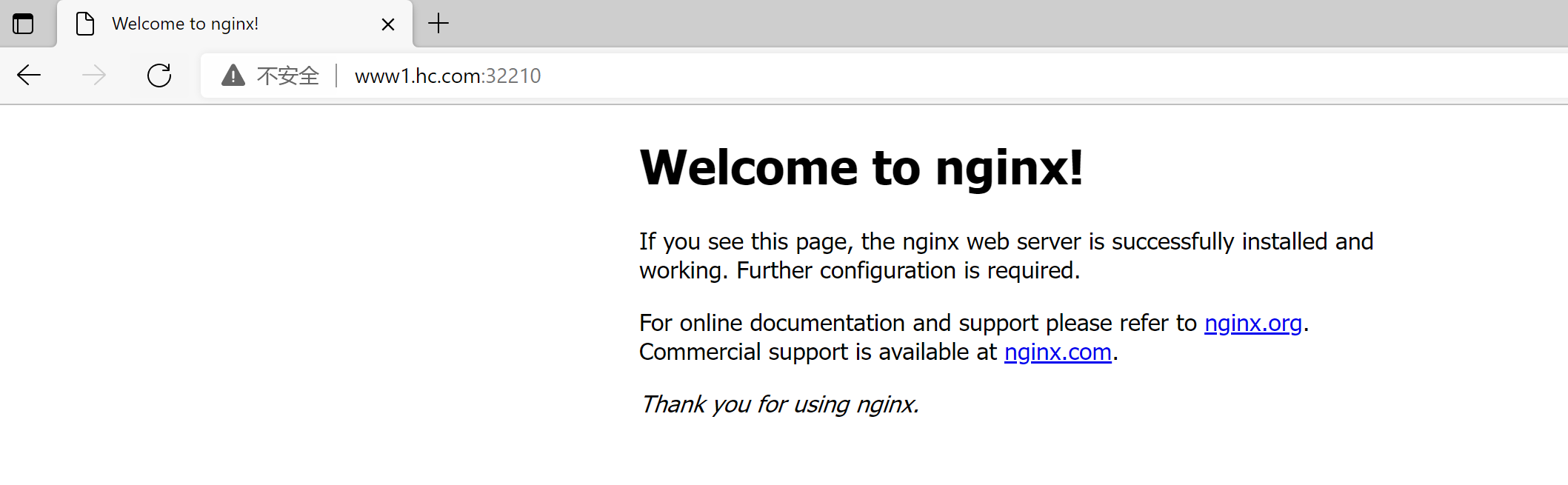Screen dimensions: 1568x485
Task: Click the port number 32210 in the URL
Action: 513,76
